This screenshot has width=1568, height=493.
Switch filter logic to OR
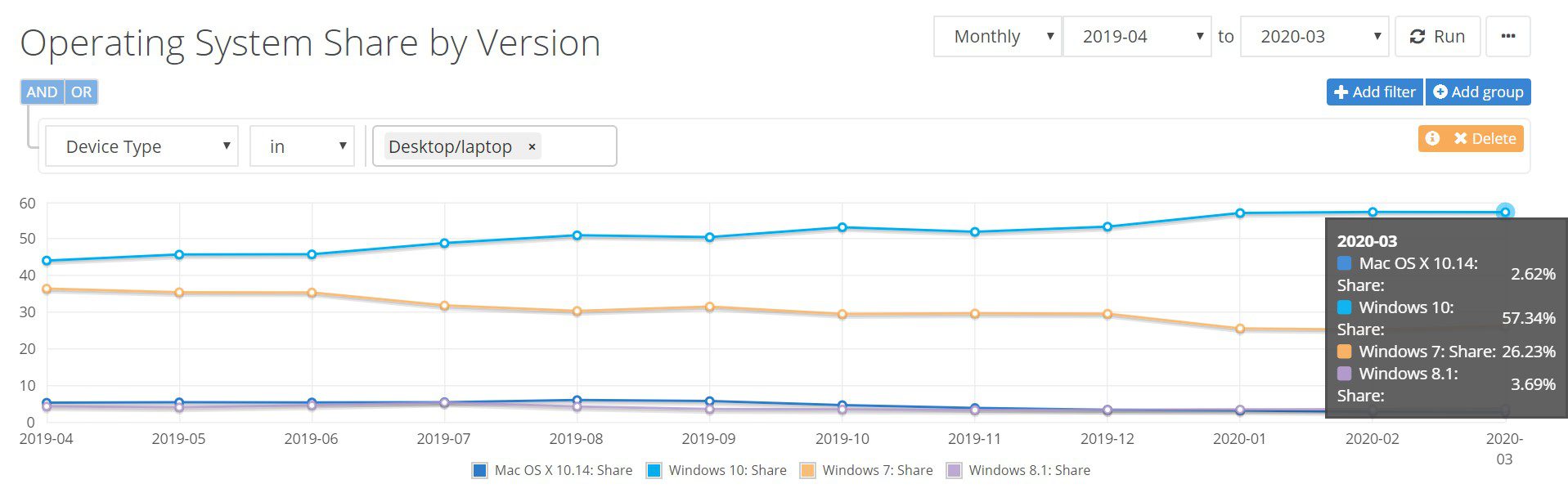tap(80, 92)
